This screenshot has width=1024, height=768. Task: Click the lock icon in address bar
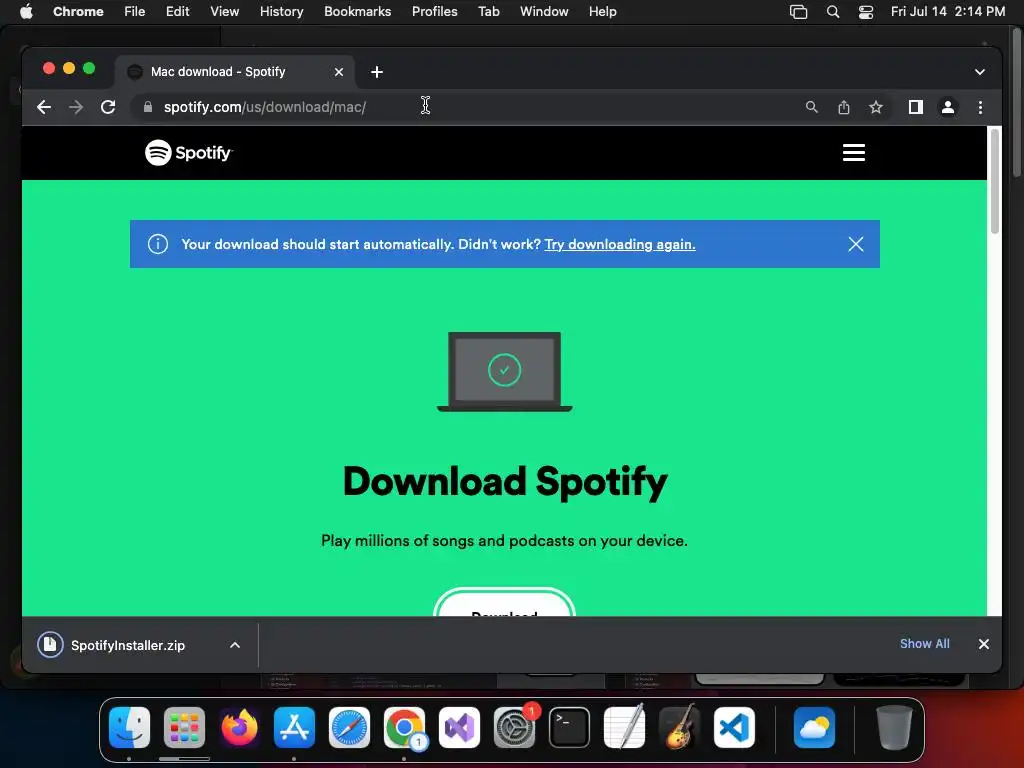point(148,107)
